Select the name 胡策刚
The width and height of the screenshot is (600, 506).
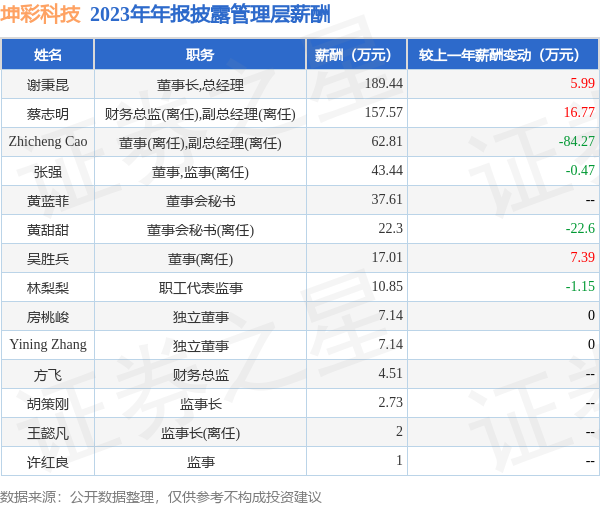click(x=48, y=404)
